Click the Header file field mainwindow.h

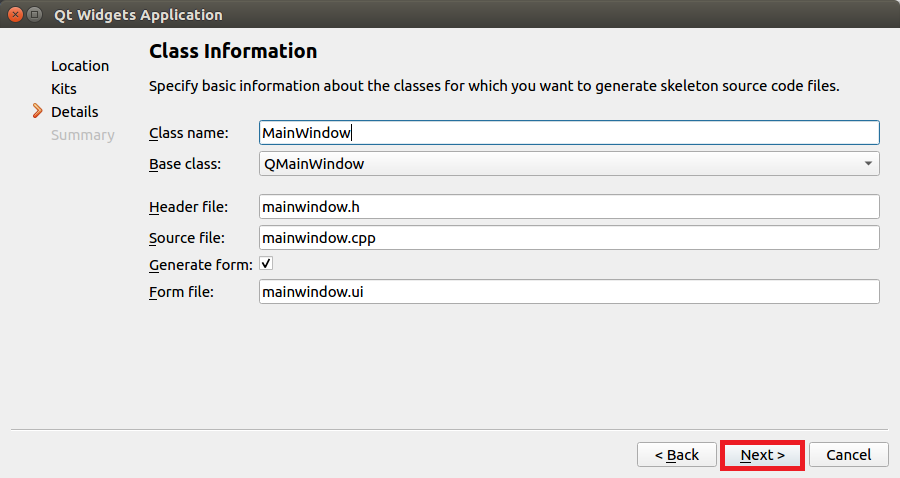click(569, 207)
